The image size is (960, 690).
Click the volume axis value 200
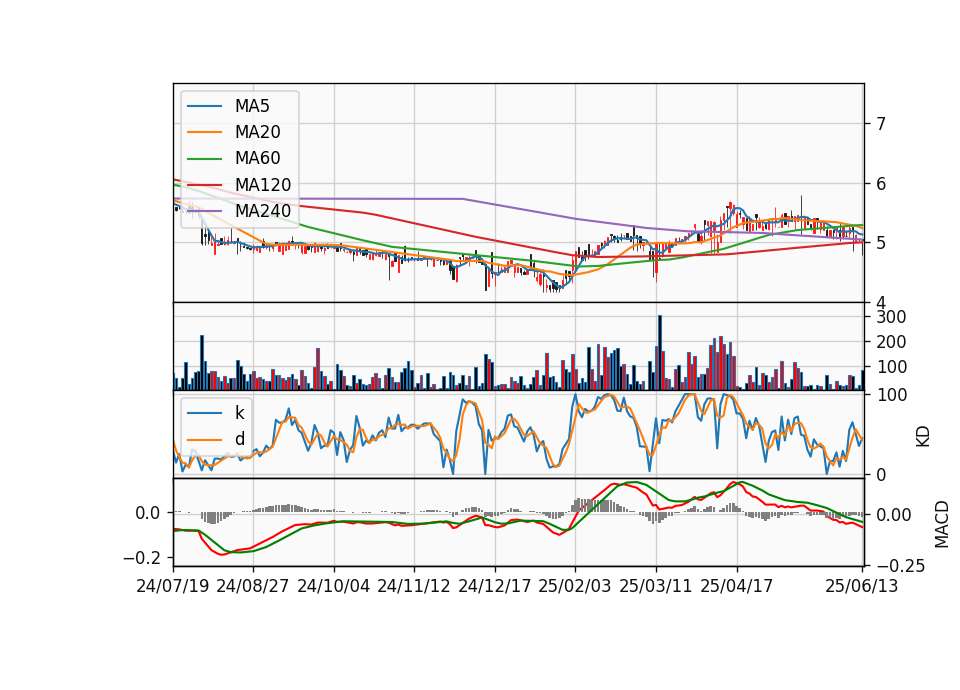(x=891, y=342)
